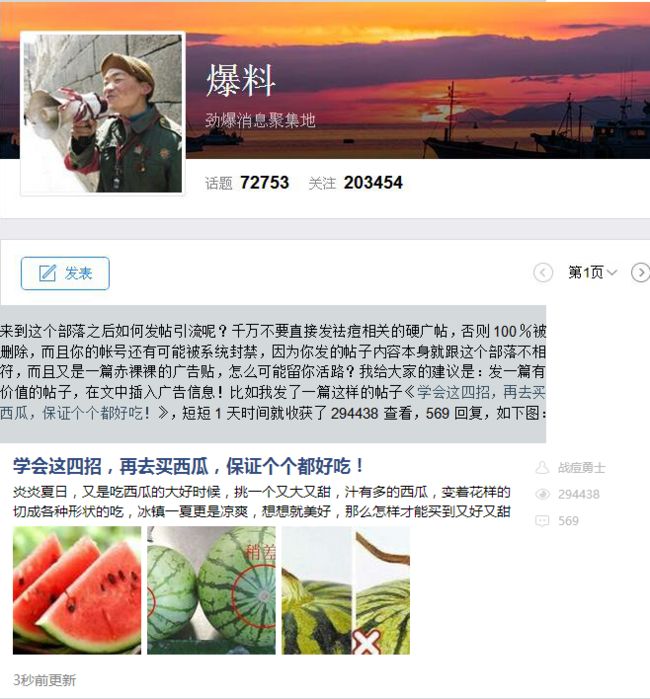Click the comment replies icon
The image size is (650, 699).
click(x=542, y=521)
